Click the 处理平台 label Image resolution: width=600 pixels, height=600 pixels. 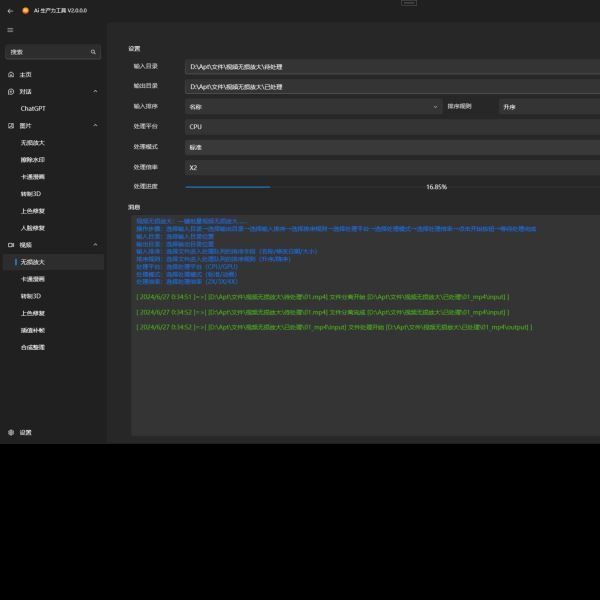point(145,126)
